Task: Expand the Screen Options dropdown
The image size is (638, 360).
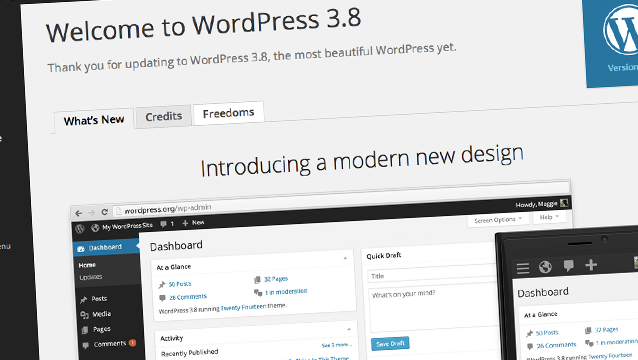Action: click(498, 220)
